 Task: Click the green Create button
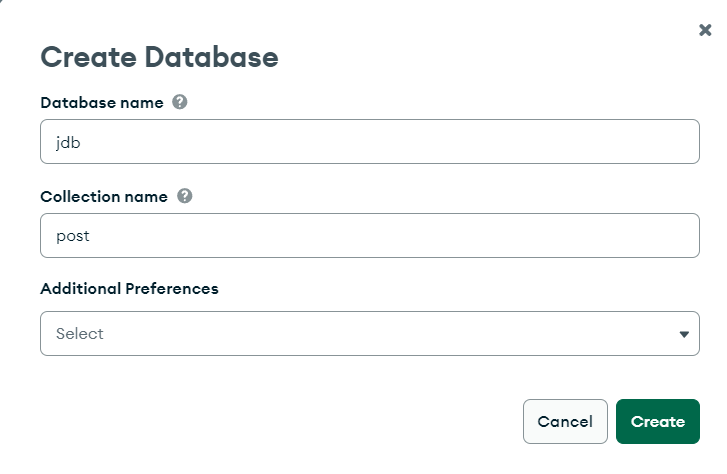pyautogui.click(x=657, y=422)
